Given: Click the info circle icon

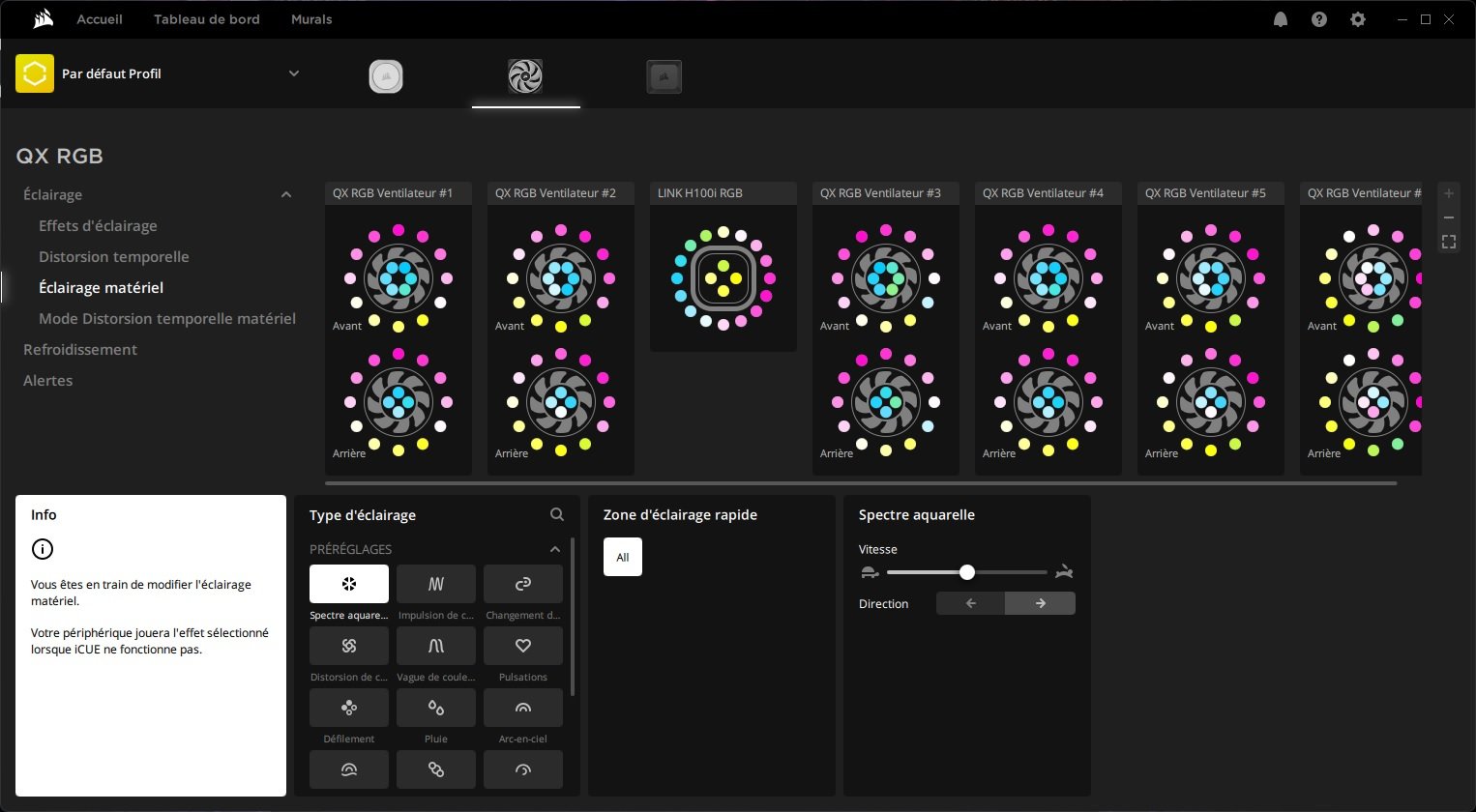Looking at the screenshot, I should point(43,549).
